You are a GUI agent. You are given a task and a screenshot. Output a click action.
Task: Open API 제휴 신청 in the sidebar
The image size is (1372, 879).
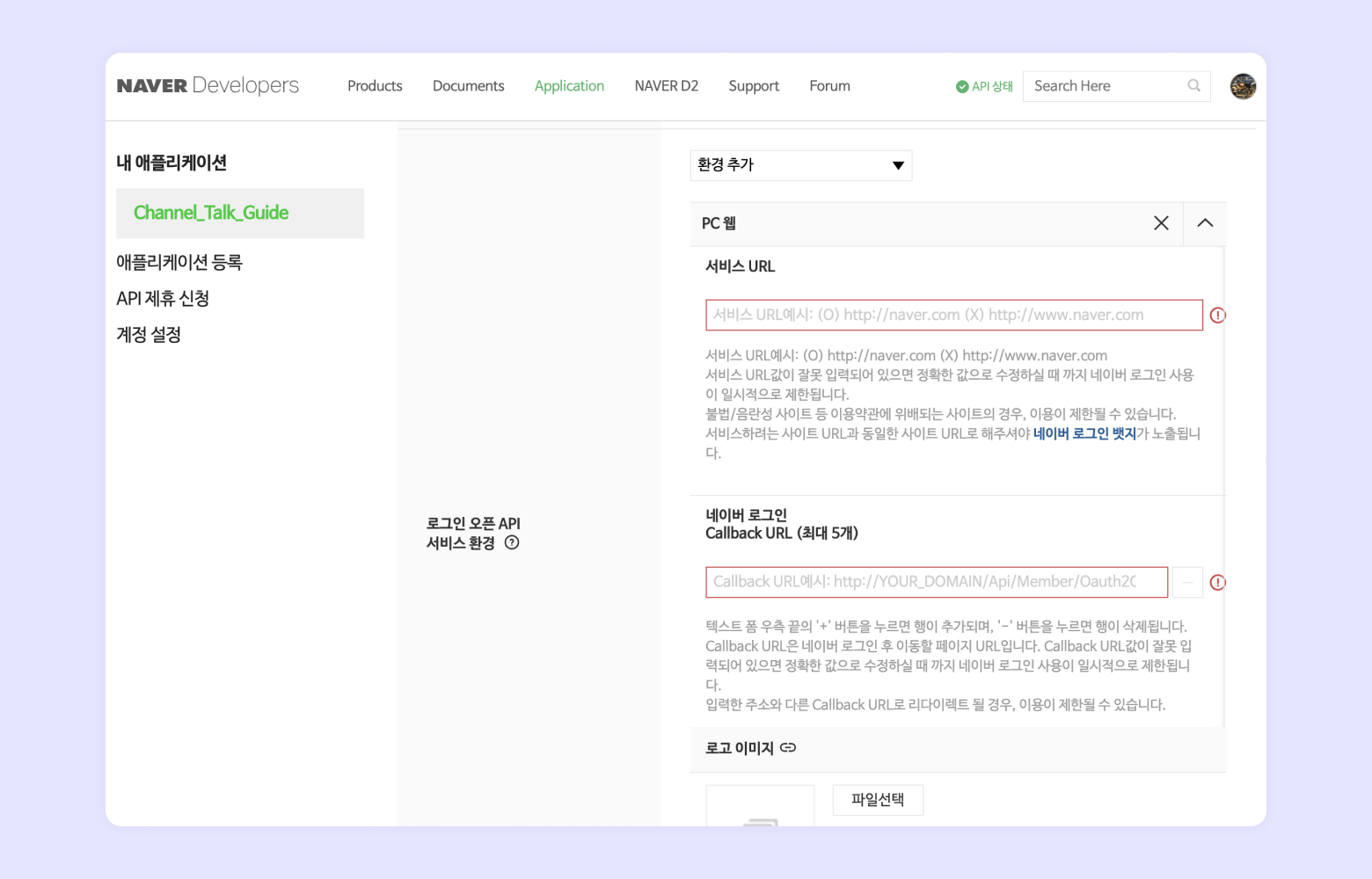pyautogui.click(x=163, y=298)
